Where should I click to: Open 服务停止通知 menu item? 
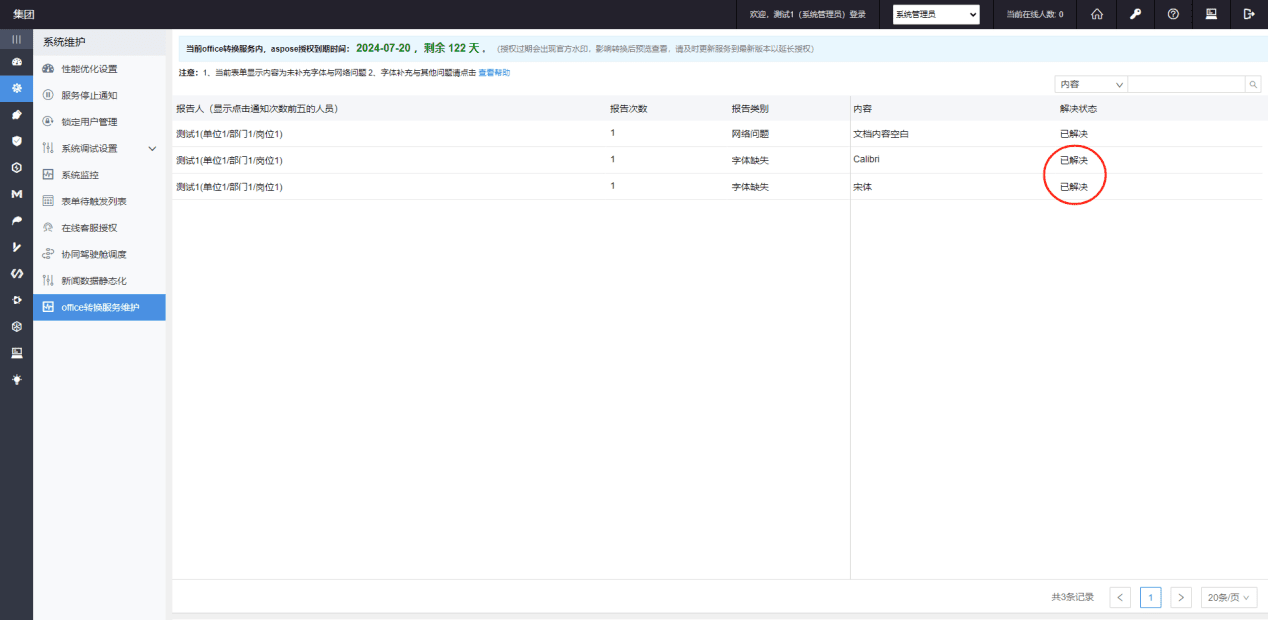(x=99, y=95)
